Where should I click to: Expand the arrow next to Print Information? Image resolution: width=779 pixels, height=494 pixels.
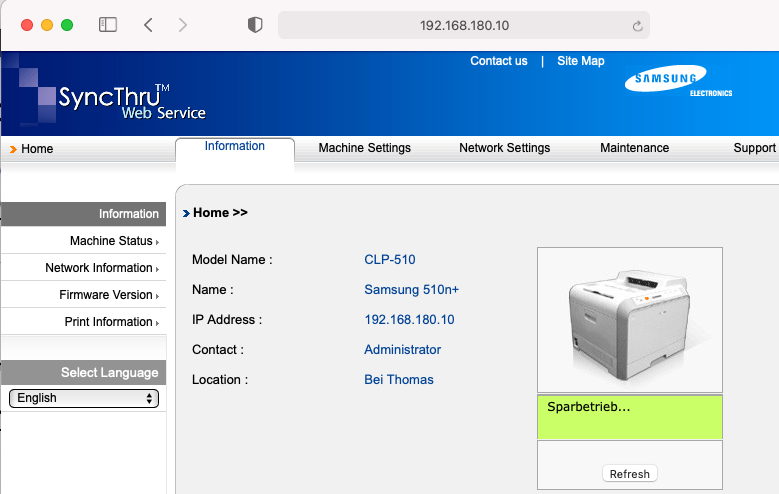pyautogui.click(x=157, y=323)
